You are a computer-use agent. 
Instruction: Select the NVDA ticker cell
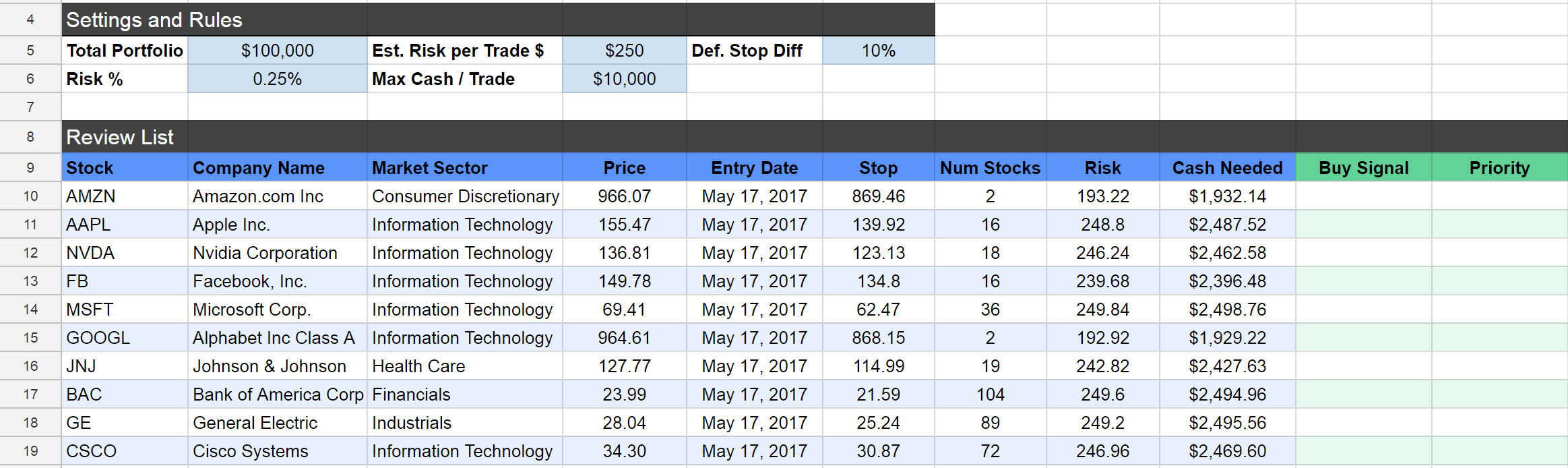point(125,253)
